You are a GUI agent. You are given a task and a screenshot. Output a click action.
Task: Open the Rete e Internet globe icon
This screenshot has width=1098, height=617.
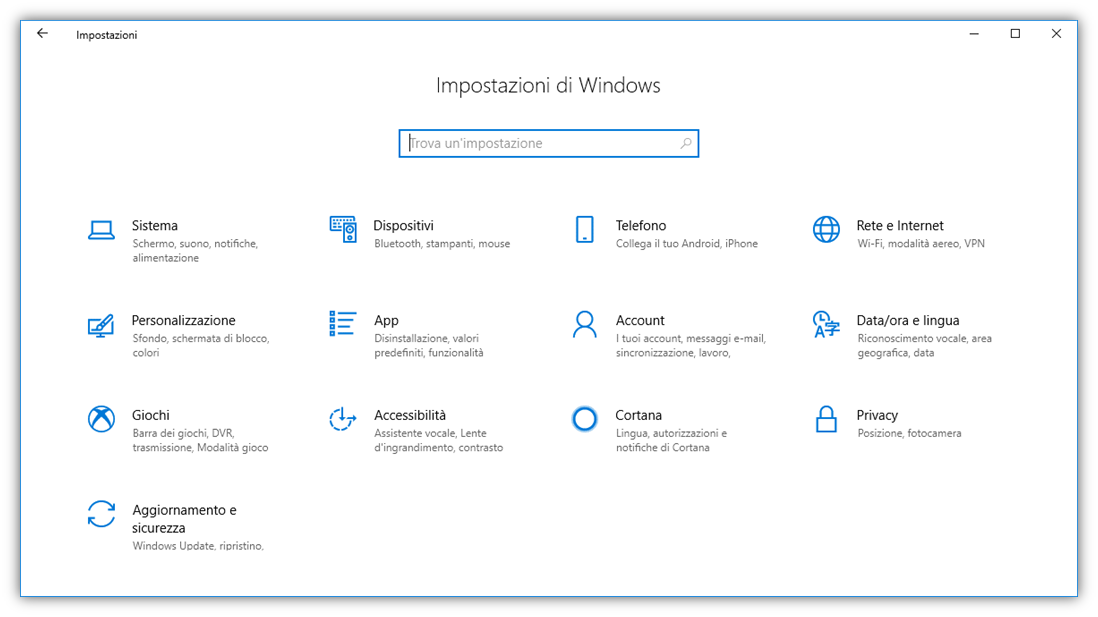tap(826, 229)
